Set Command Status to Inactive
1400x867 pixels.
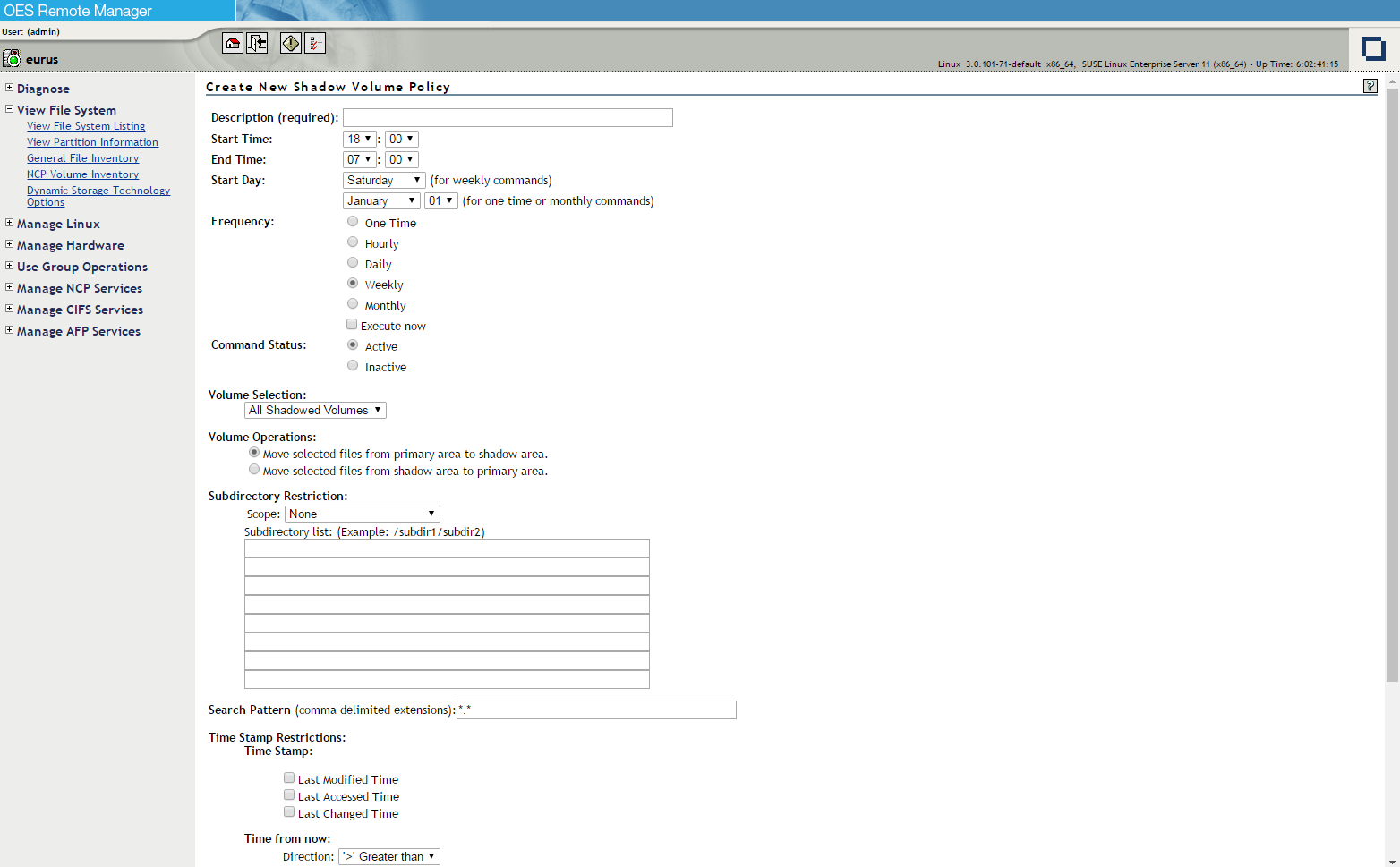click(353, 366)
